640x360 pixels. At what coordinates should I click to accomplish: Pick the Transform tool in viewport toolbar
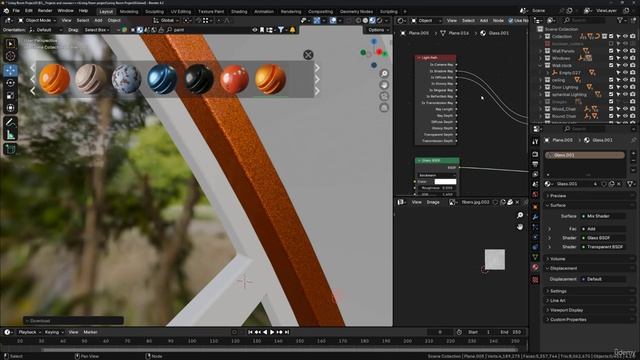tap(11, 108)
